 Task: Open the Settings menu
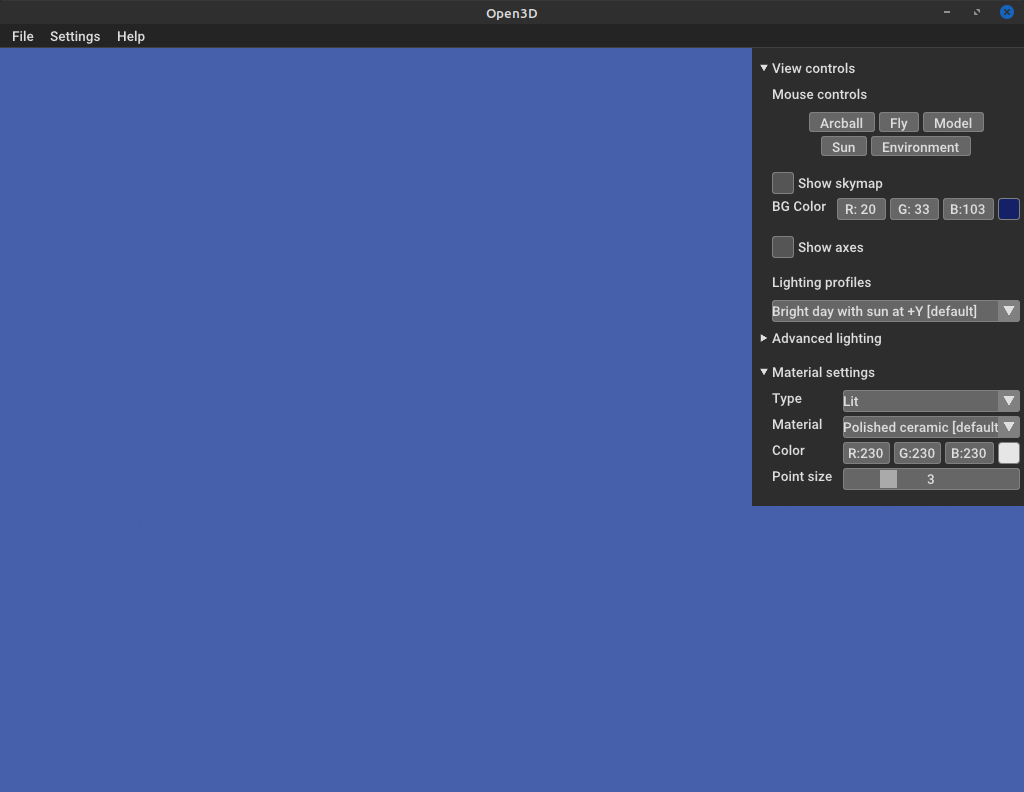[75, 36]
